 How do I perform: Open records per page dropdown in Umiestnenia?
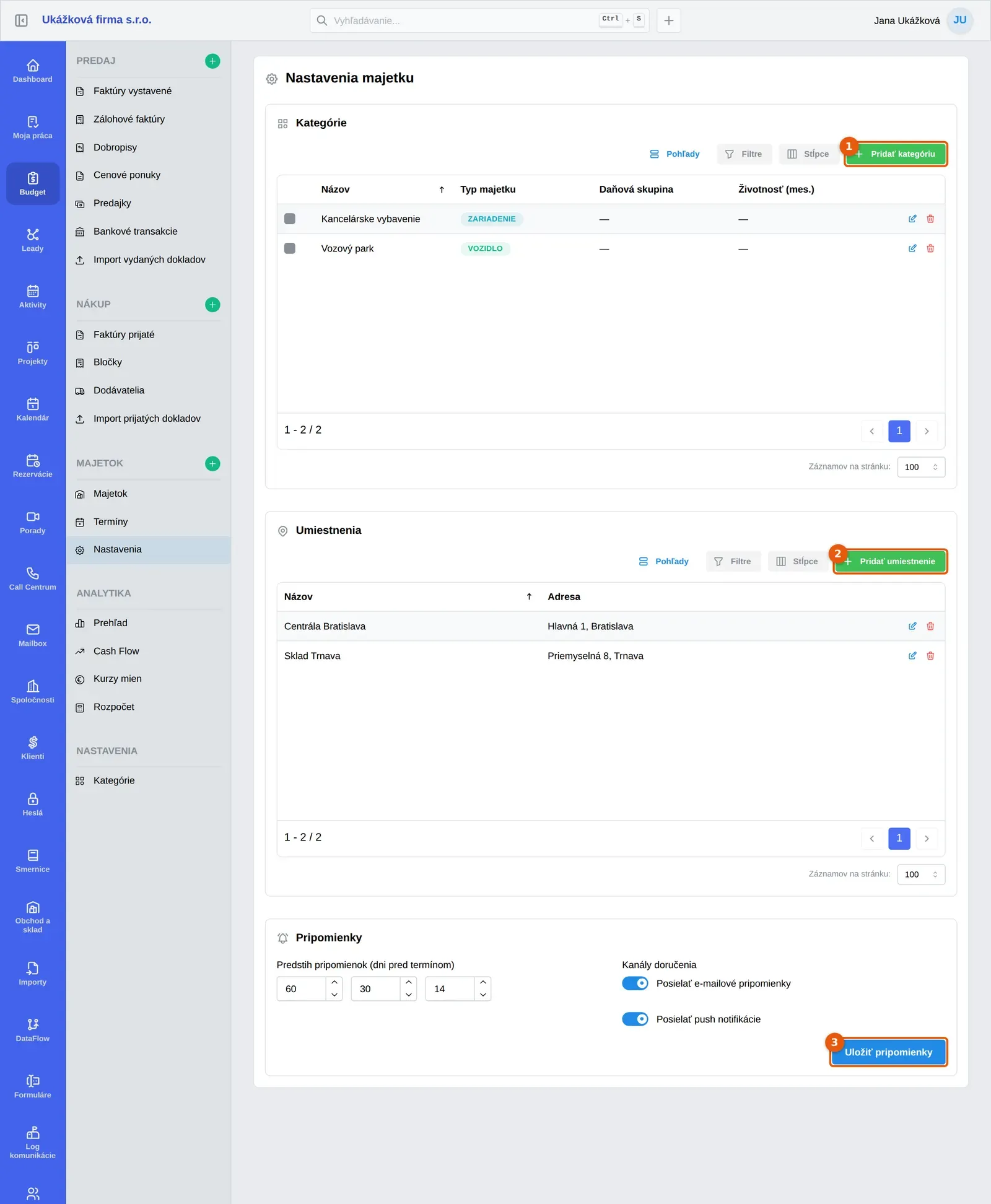pos(921,875)
